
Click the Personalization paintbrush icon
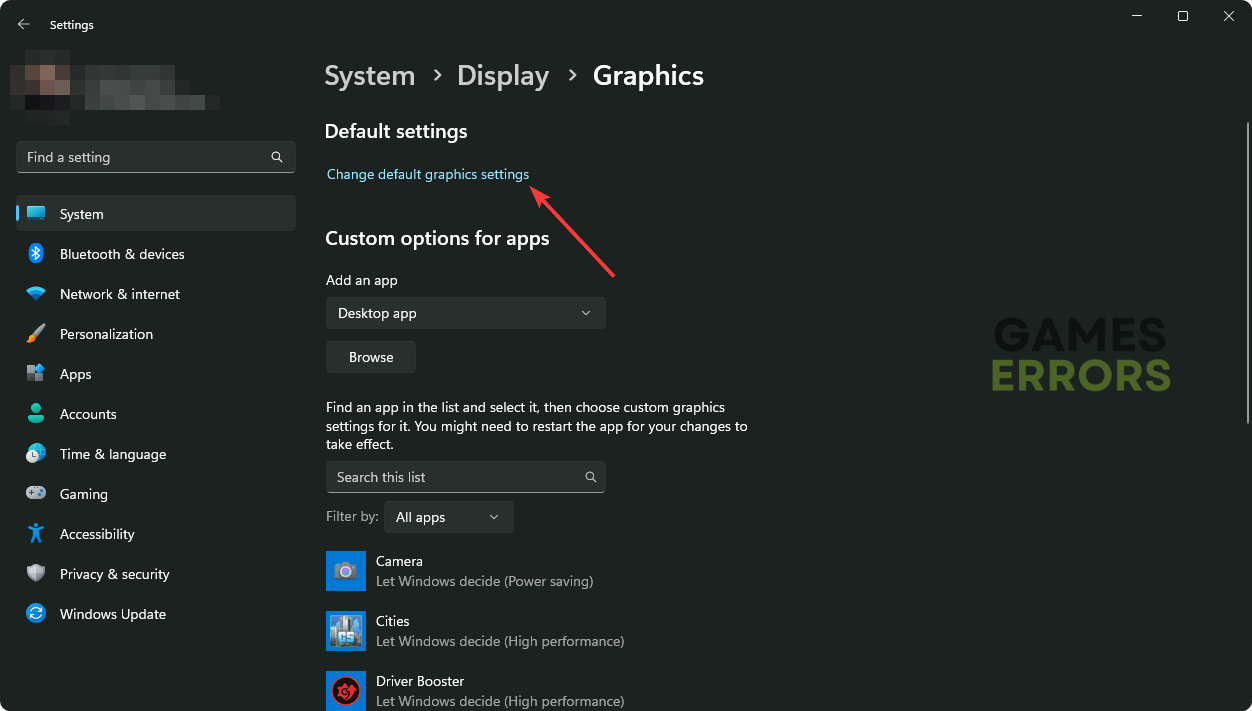pyautogui.click(x=36, y=334)
